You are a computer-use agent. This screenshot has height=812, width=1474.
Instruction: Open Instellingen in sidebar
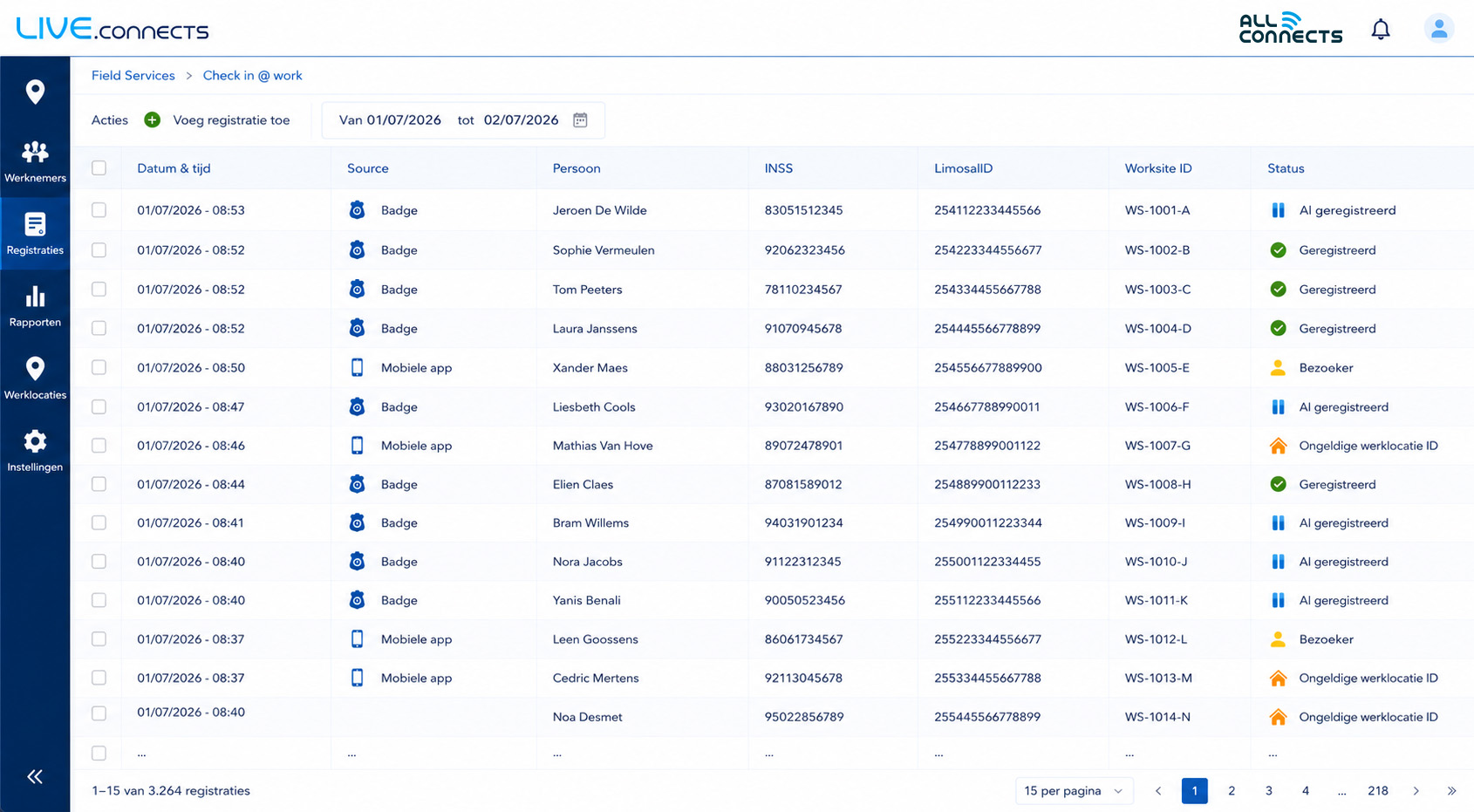coord(35,451)
